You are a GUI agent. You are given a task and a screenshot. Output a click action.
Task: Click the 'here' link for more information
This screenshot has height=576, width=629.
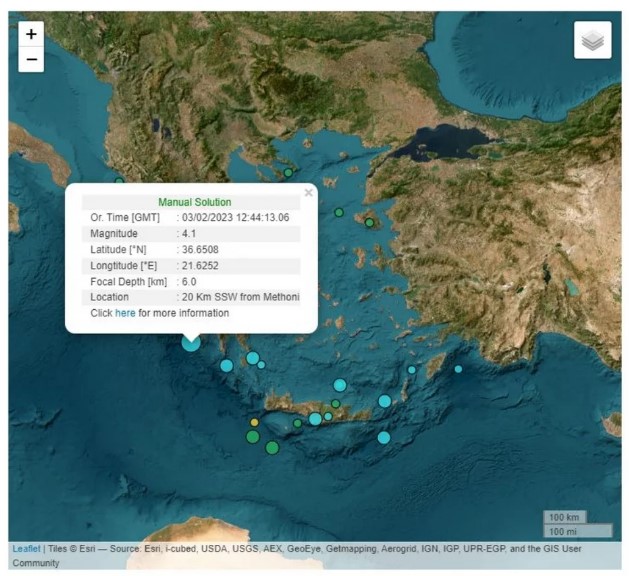point(125,313)
